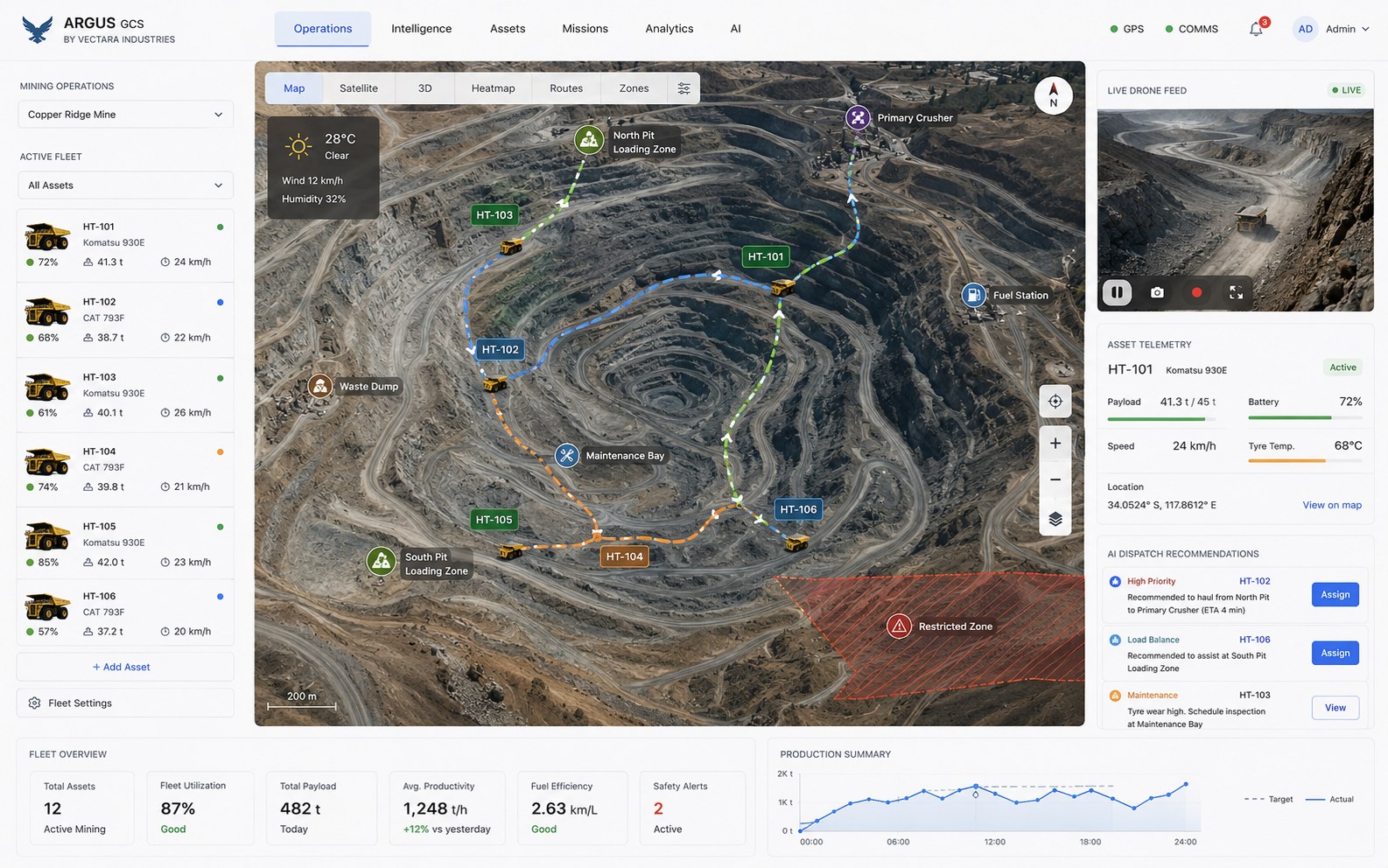Click the ARGUS GCS eagle logo
The height and width of the screenshot is (868, 1388).
38,30
